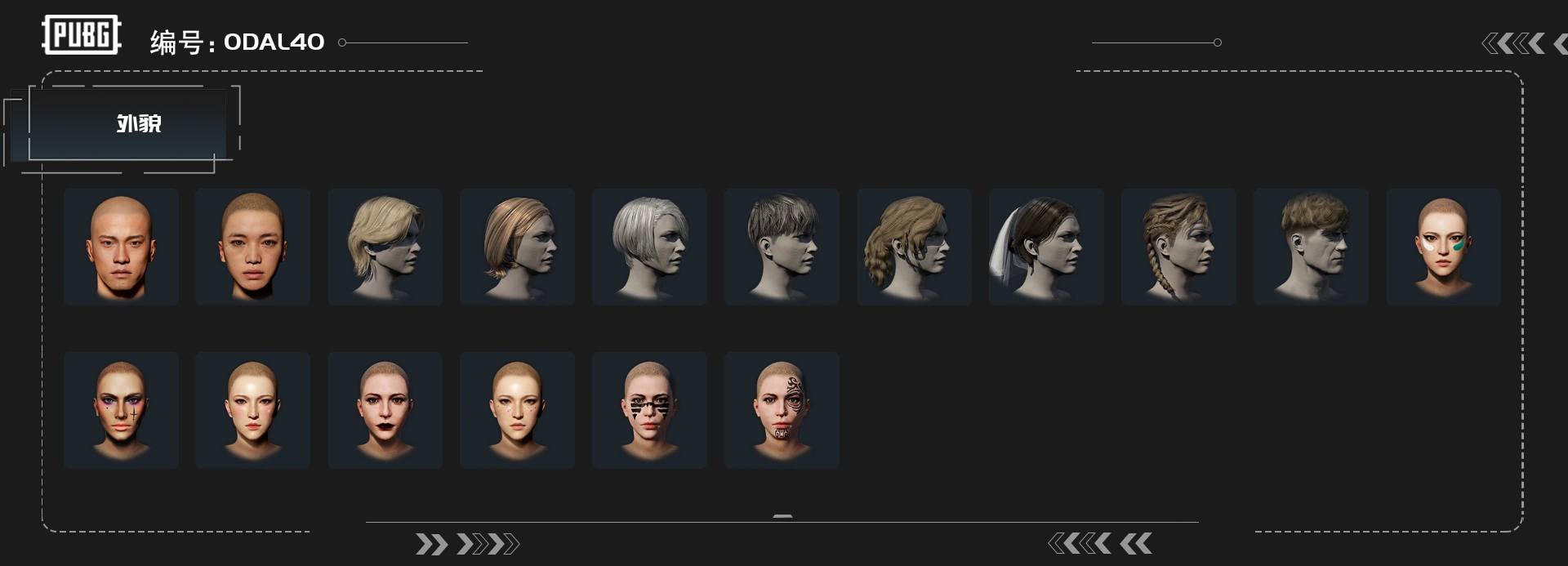Select the bald male face thumbnail
1568x566 pixels.
point(121,247)
